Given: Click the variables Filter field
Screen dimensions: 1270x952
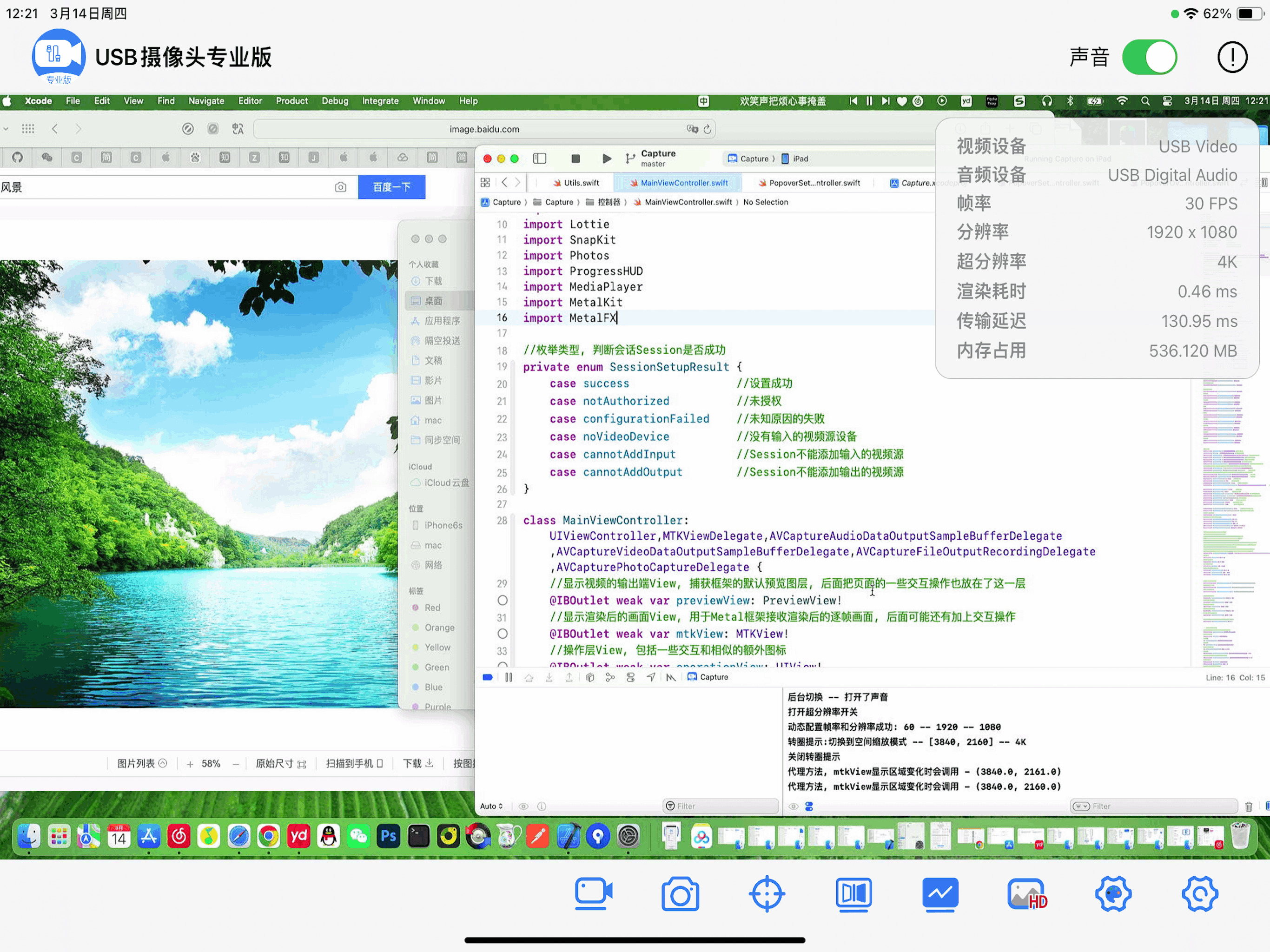Looking at the screenshot, I should tap(721, 806).
